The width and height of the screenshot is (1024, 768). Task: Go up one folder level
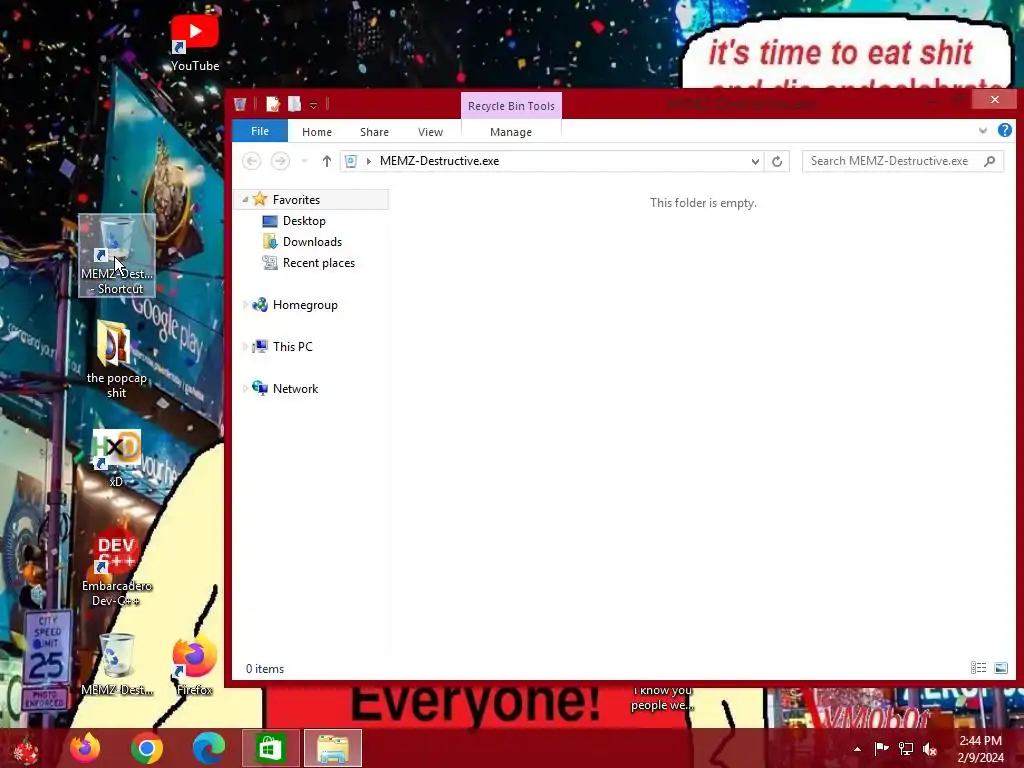(x=327, y=161)
